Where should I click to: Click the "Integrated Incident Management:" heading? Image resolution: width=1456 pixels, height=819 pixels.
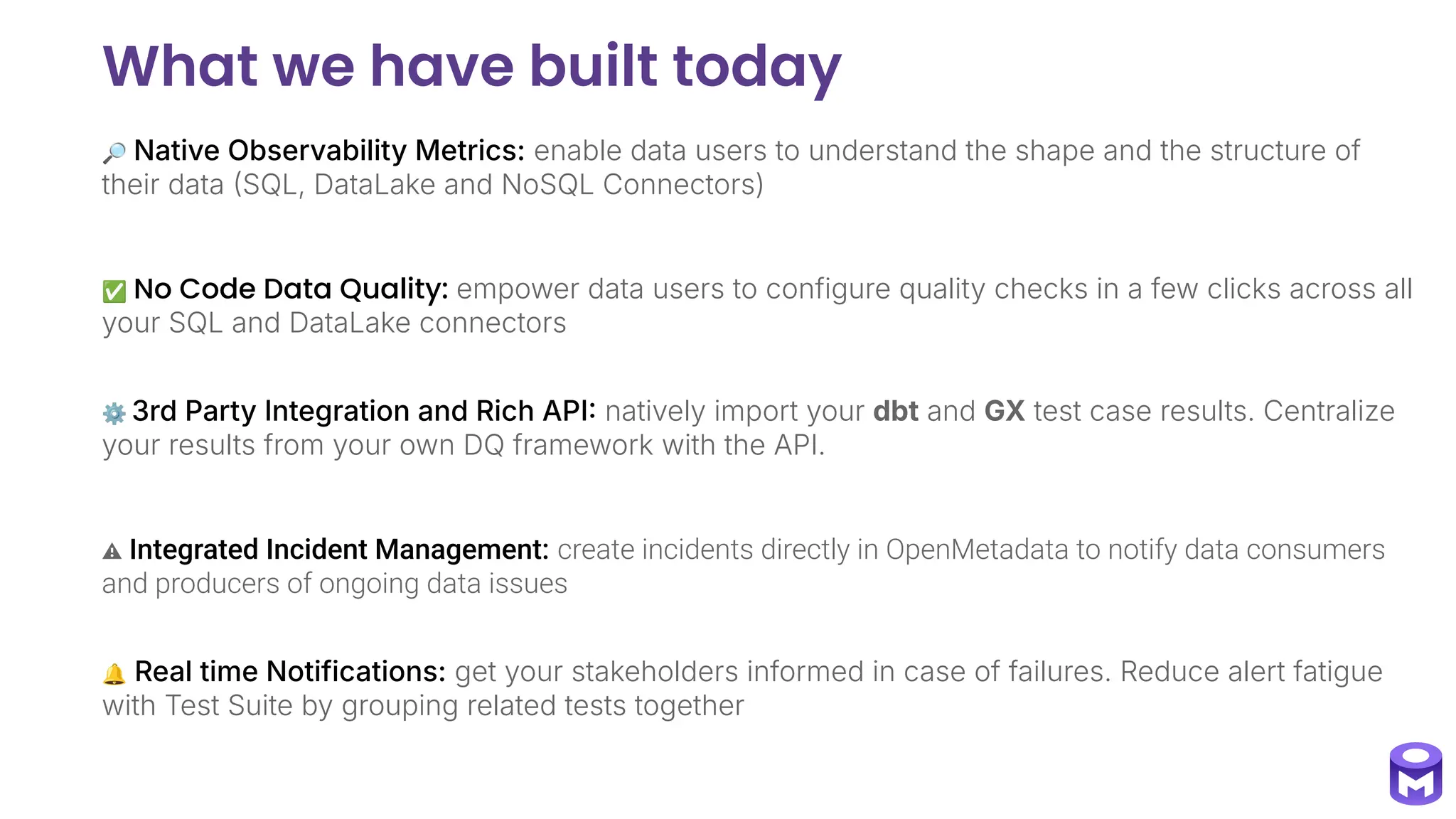(x=339, y=550)
